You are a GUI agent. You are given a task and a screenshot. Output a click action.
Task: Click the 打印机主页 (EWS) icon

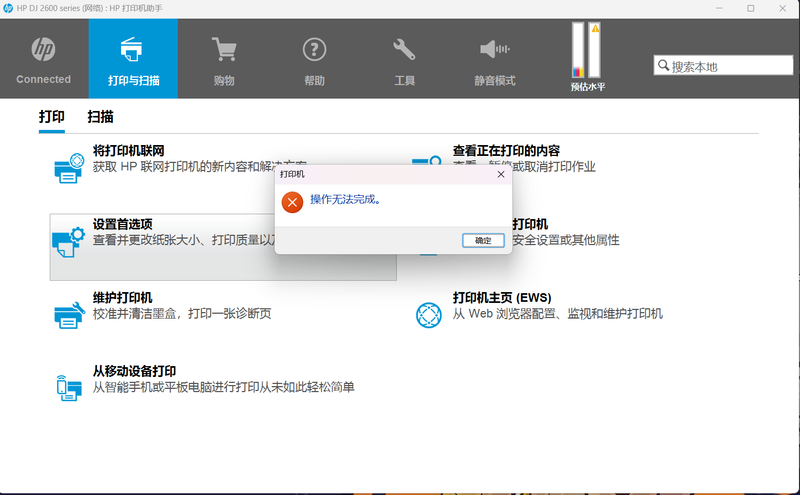(x=429, y=314)
